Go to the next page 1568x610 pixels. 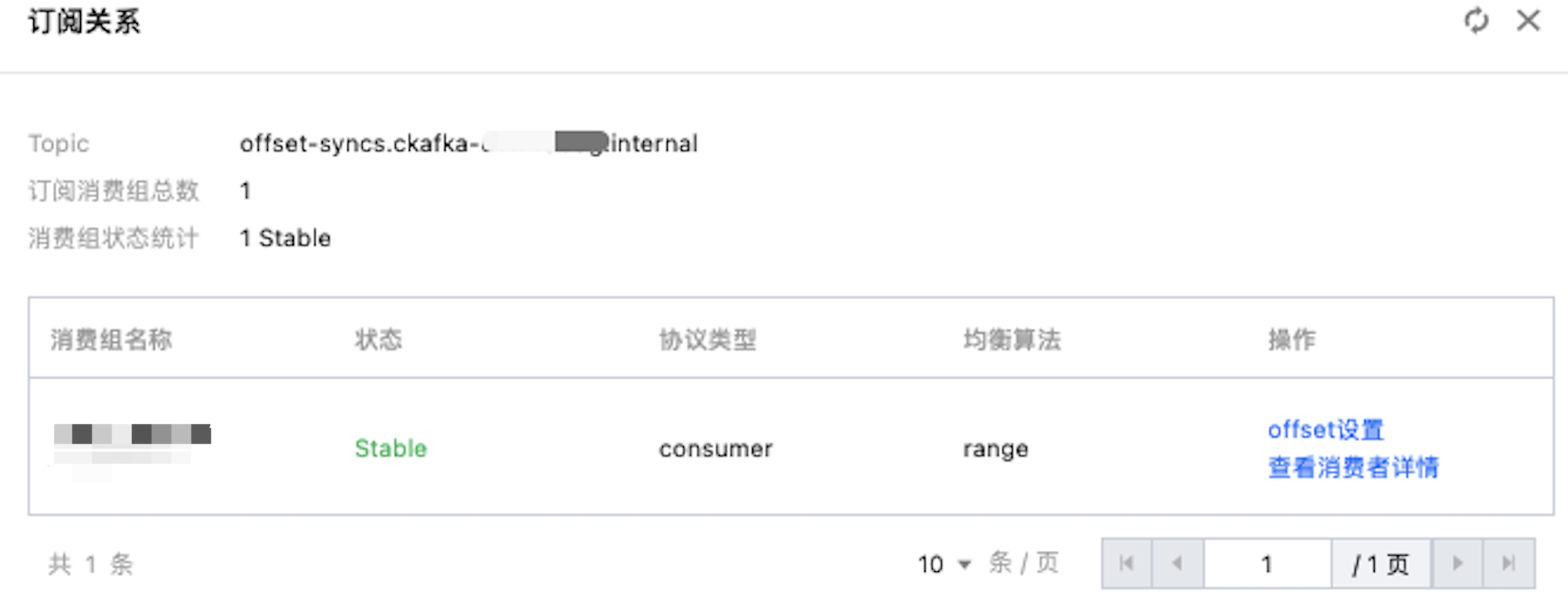pyautogui.click(x=1457, y=564)
